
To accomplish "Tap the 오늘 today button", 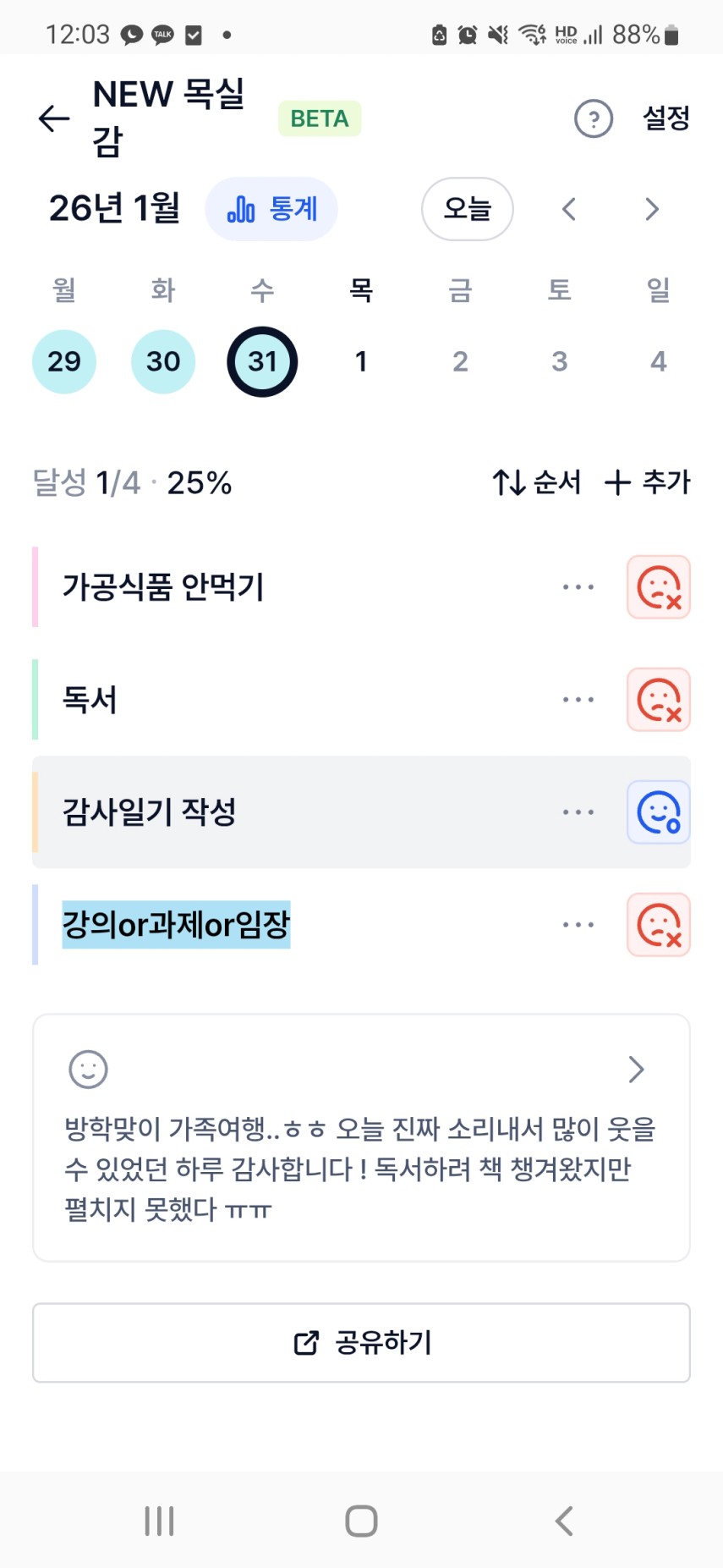I will point(467,209).
